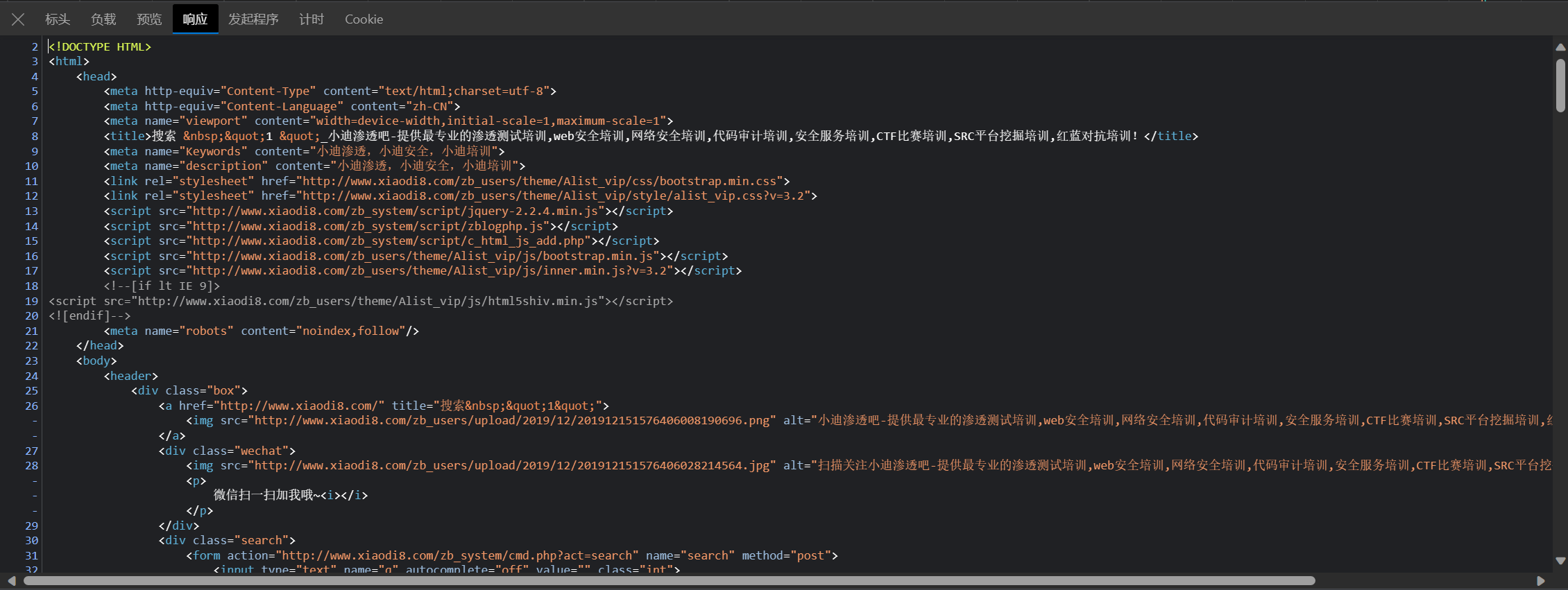Click the vertical scrollbar thumb
1568x590 pixels.
tap(1560, 85)
